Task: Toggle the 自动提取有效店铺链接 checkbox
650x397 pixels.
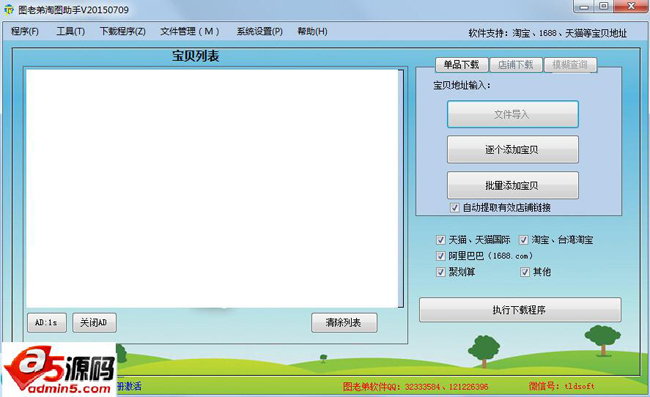Action: point(455,208)
